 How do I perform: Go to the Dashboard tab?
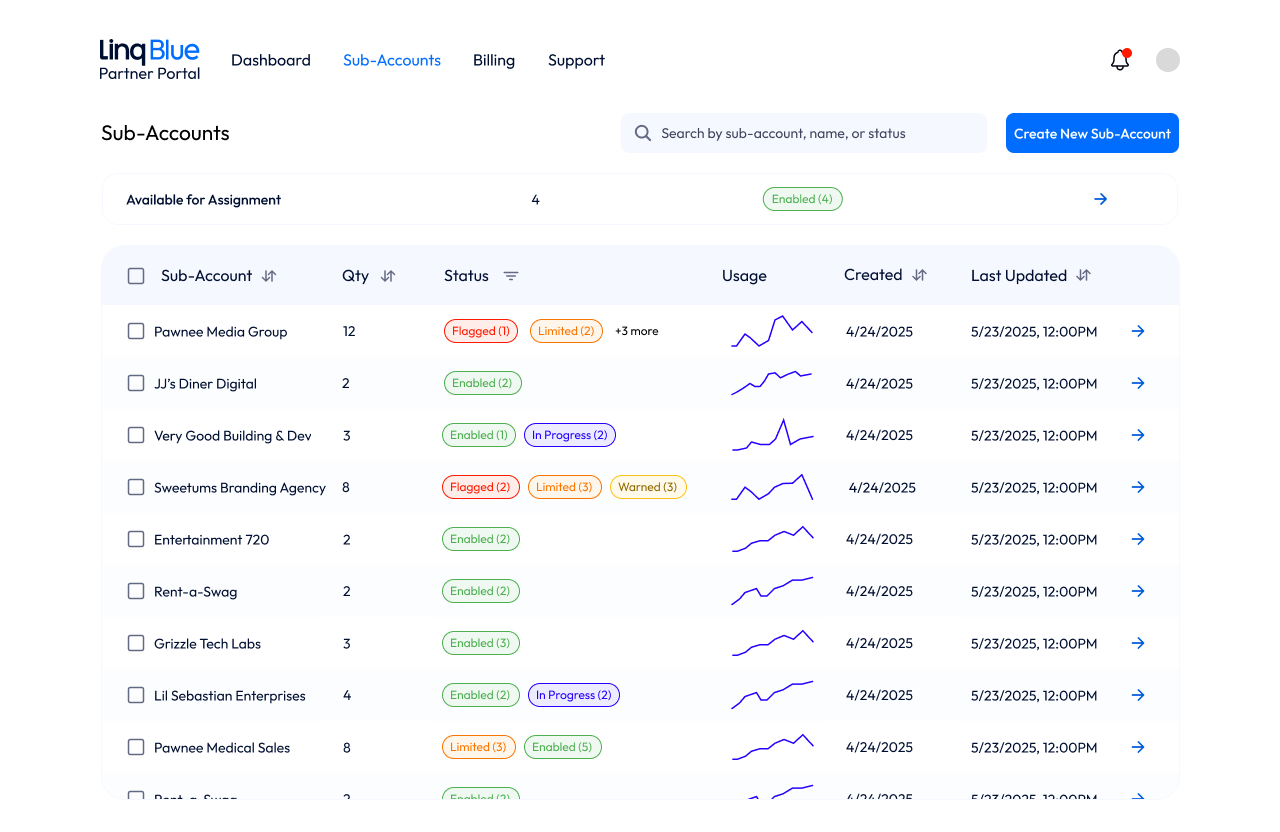(271, 60)
